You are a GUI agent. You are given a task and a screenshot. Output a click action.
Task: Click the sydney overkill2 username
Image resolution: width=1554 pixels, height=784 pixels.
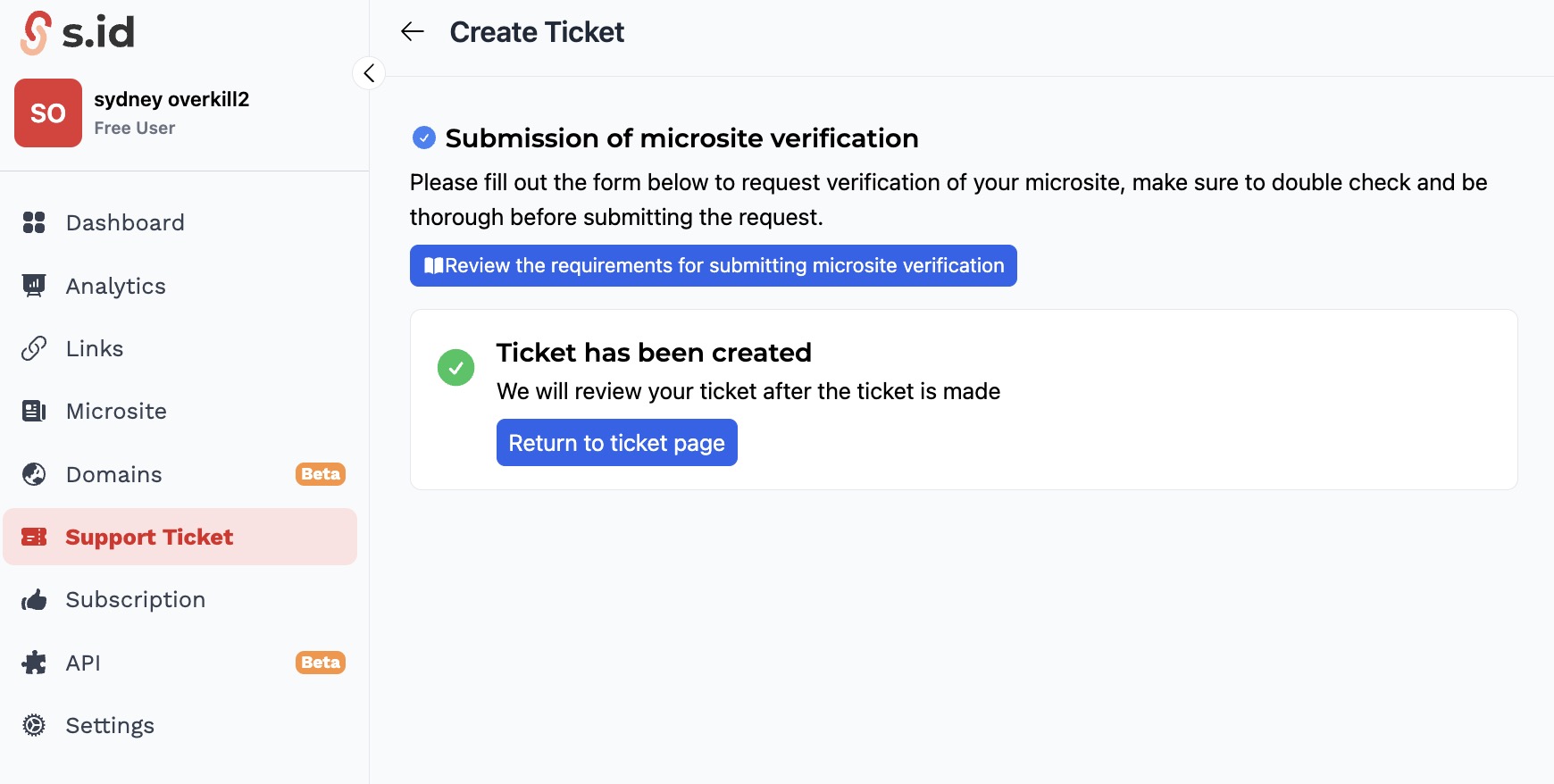coord(171,99)
